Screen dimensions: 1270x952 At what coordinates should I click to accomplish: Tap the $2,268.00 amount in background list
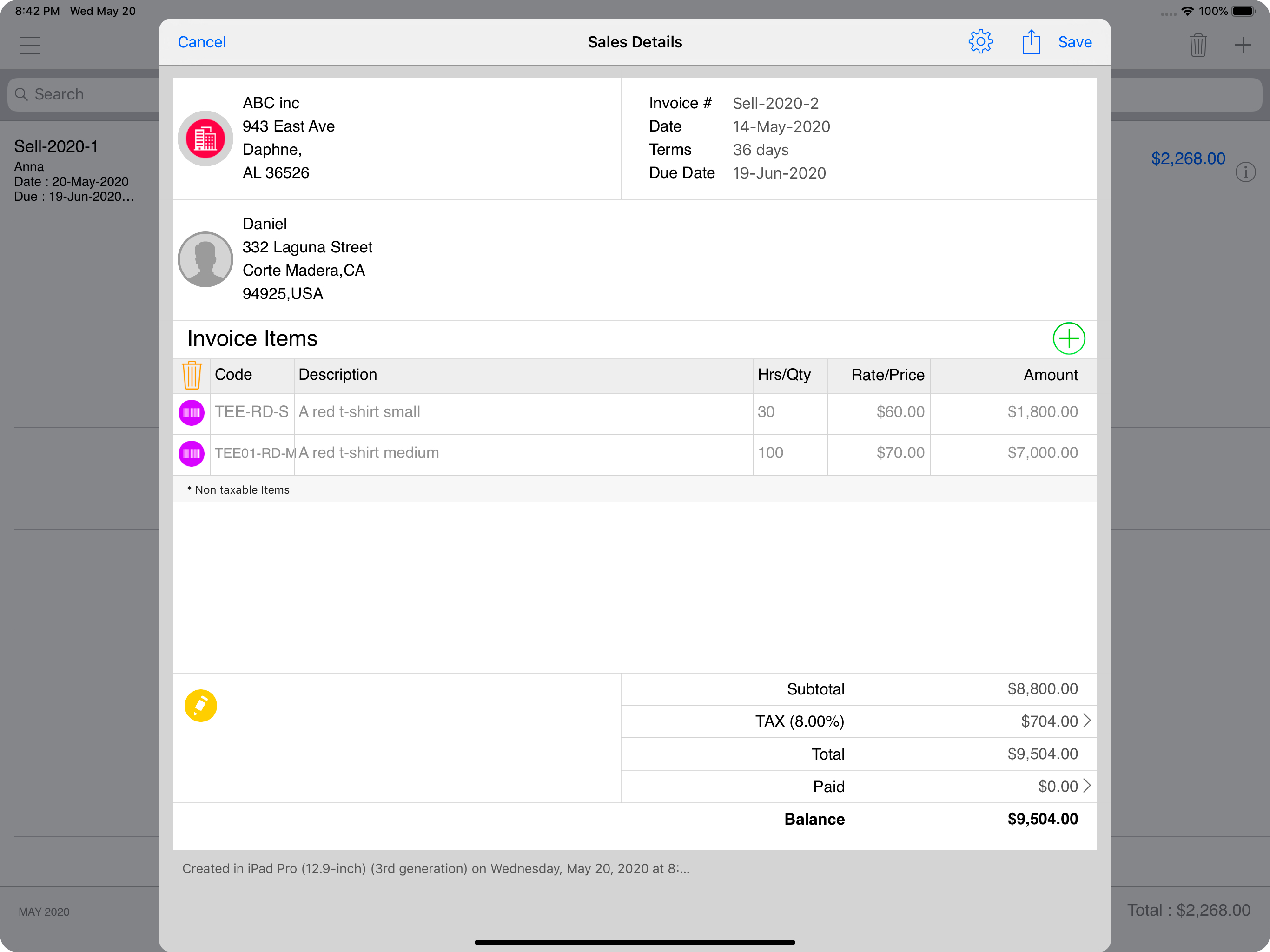click(x=1187, y=159)
